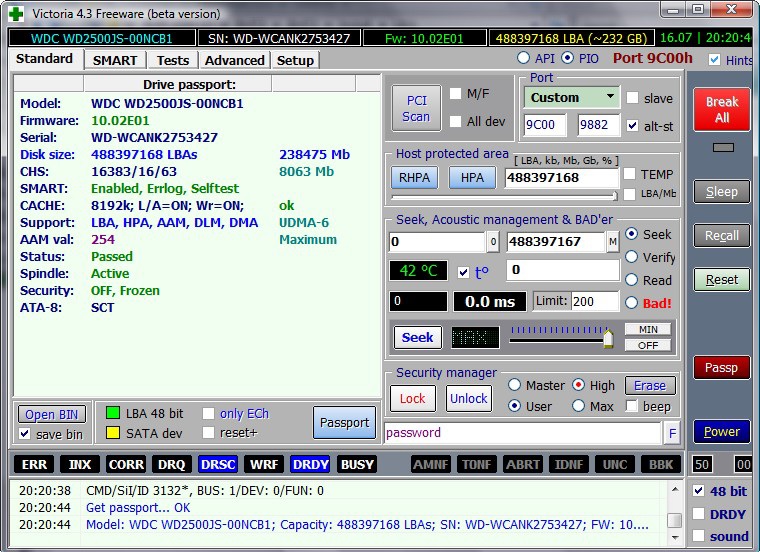The width and height of the screenshot is (760, 552).
Task: Open the Advanced tab
Action: [x=235, y=61]
